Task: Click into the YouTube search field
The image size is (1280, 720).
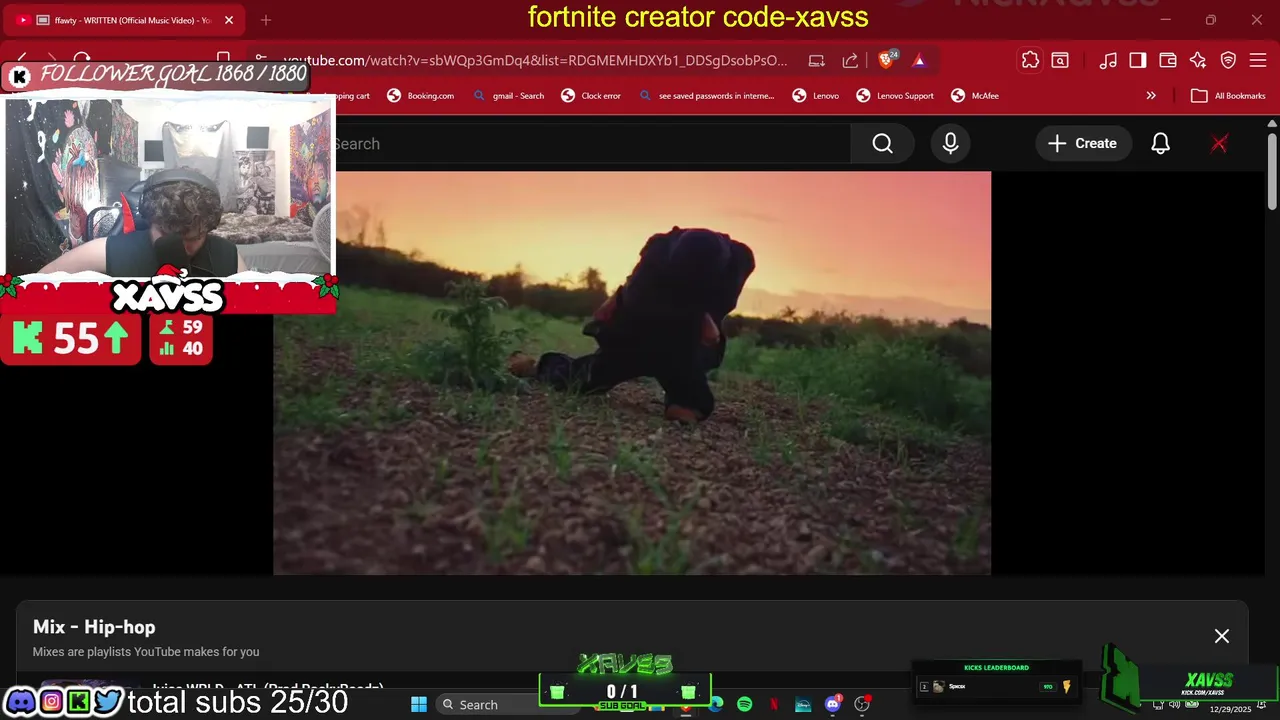Action: click(593, 144)
